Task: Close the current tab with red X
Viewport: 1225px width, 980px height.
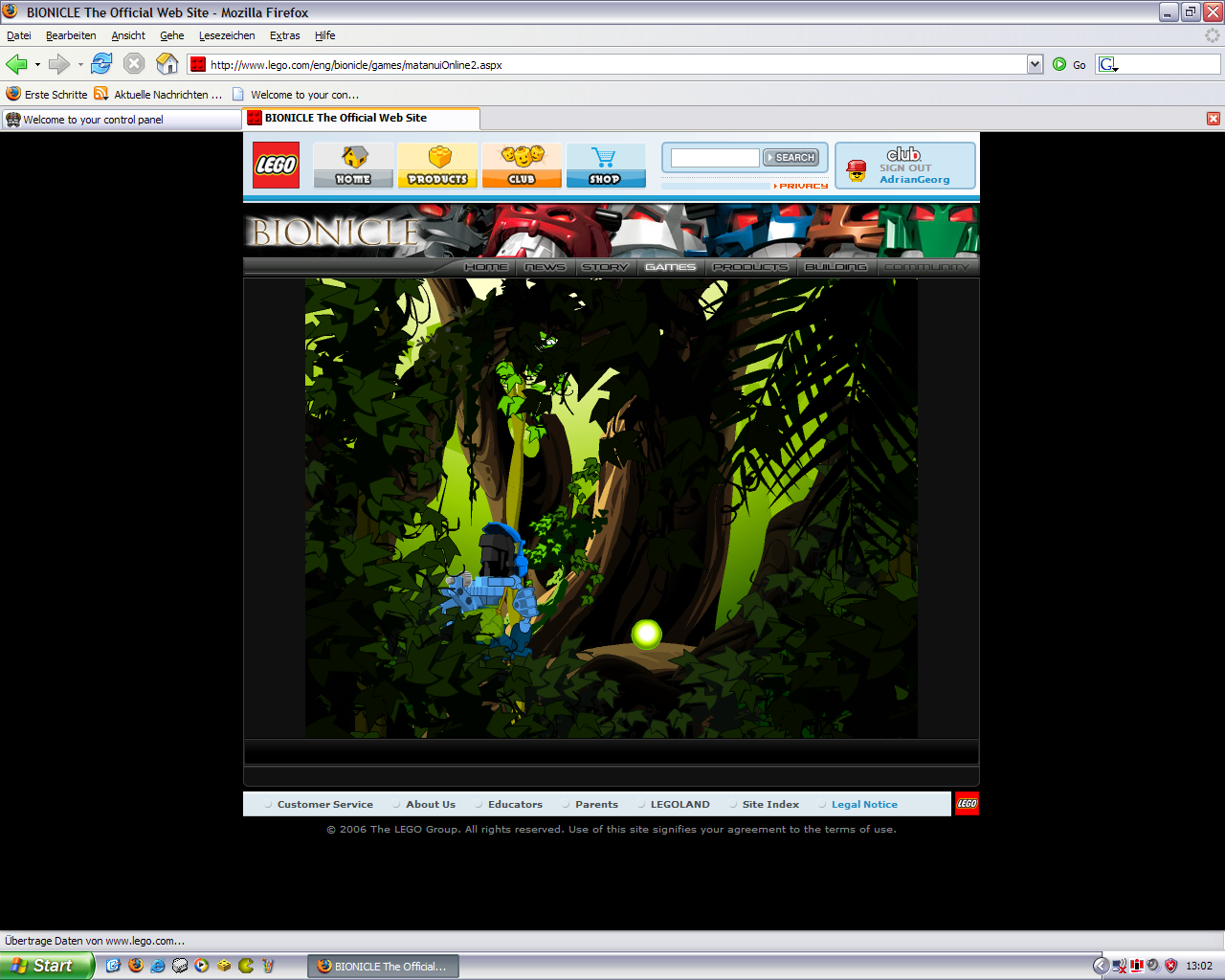Action: pyautogui.click(x=1214, y=119)
